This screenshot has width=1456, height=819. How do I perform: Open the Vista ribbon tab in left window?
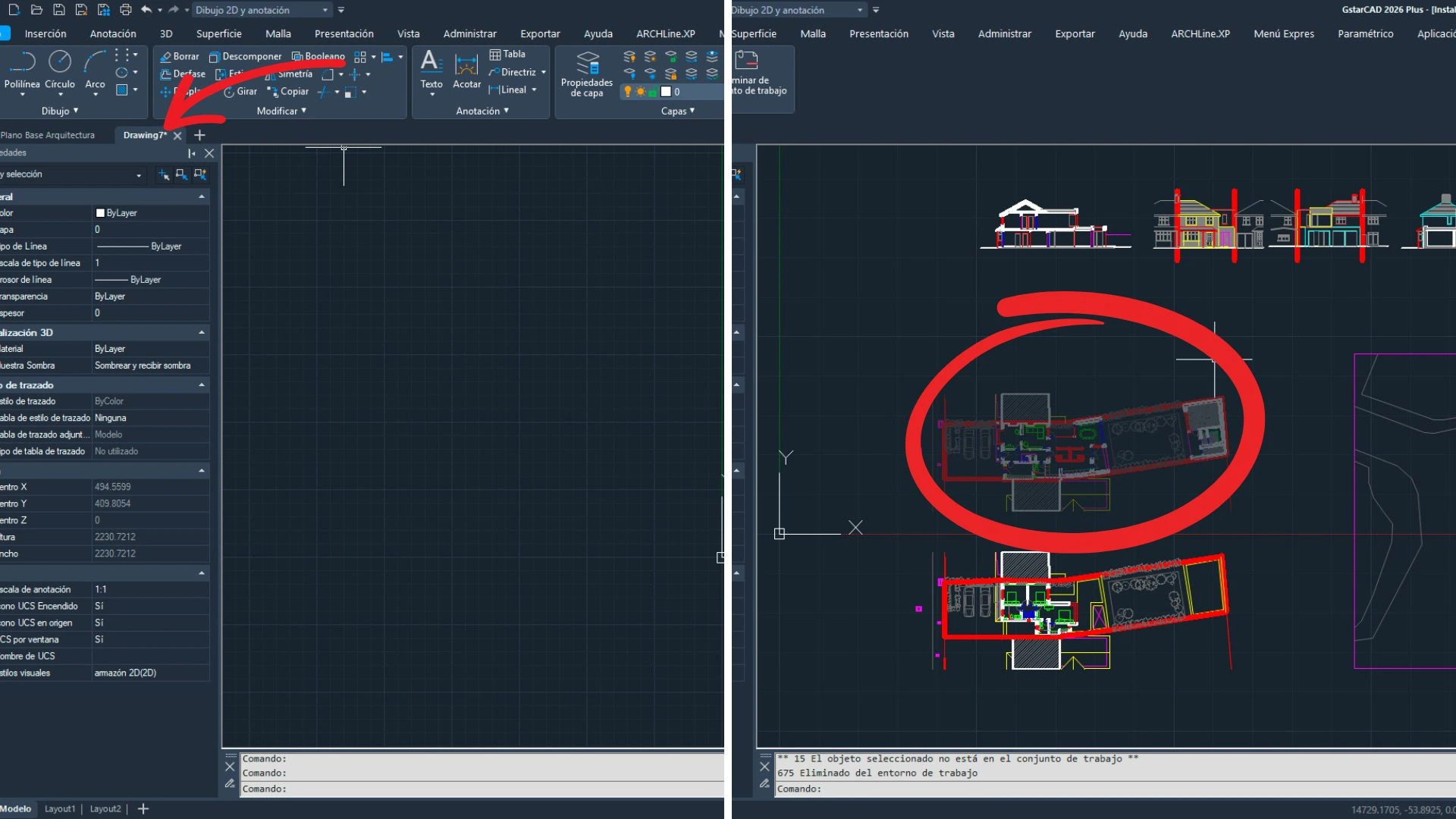click(408, 33)
